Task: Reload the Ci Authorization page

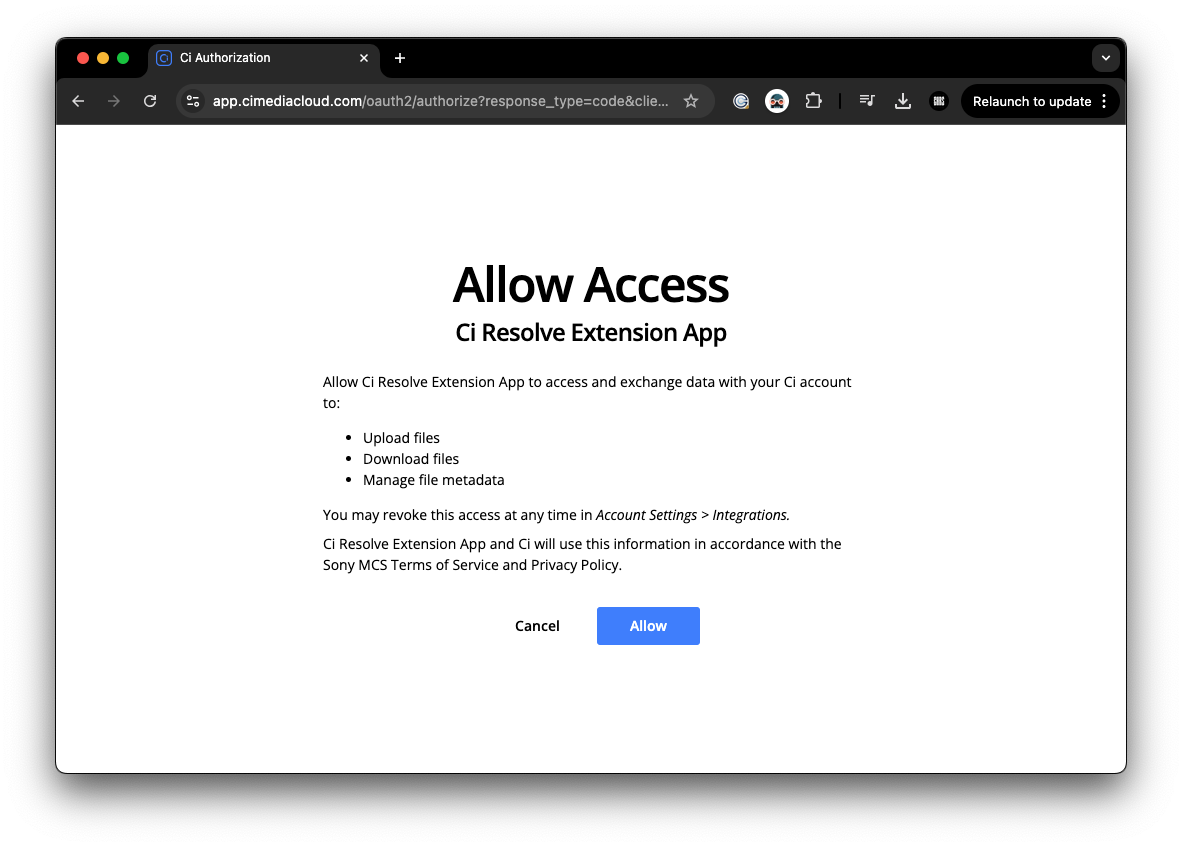Action: pos(150,101)
